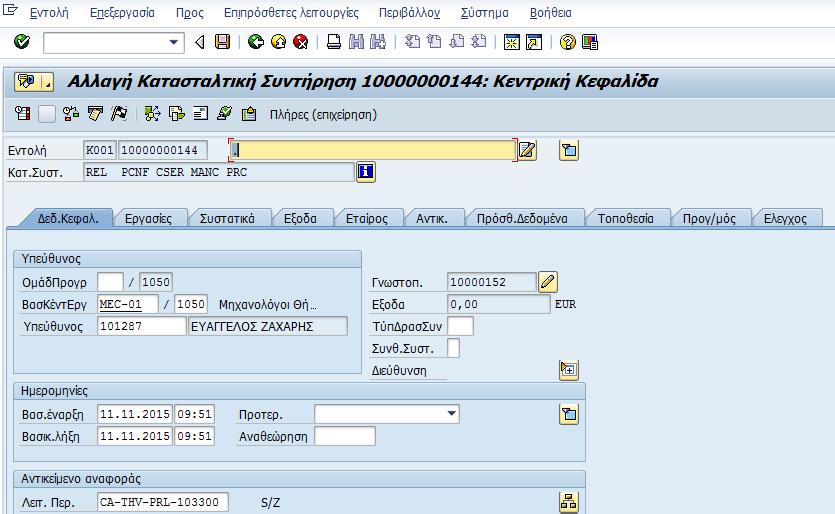Click the first application toolbar list icon

click(x=22, y=113)
